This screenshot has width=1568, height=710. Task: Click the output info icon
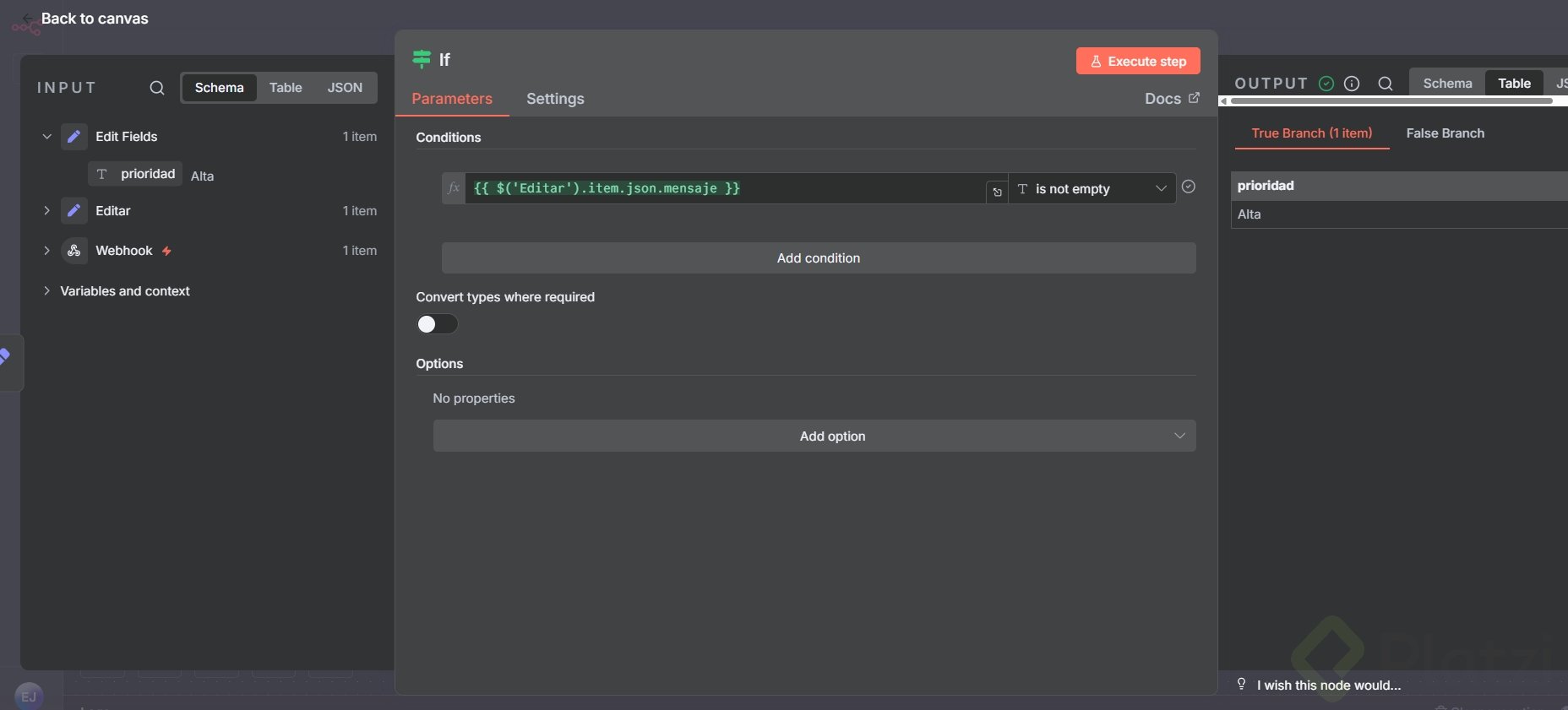1352,84
